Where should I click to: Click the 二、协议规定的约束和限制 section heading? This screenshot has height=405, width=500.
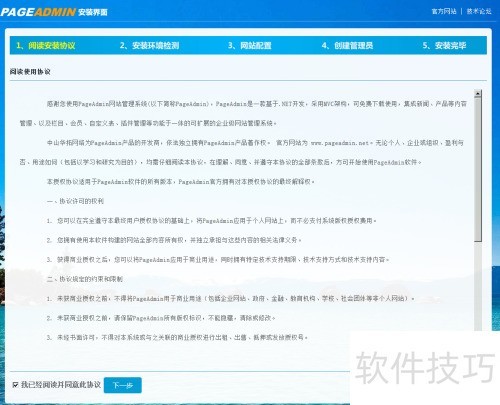click(x=85, y=279)
